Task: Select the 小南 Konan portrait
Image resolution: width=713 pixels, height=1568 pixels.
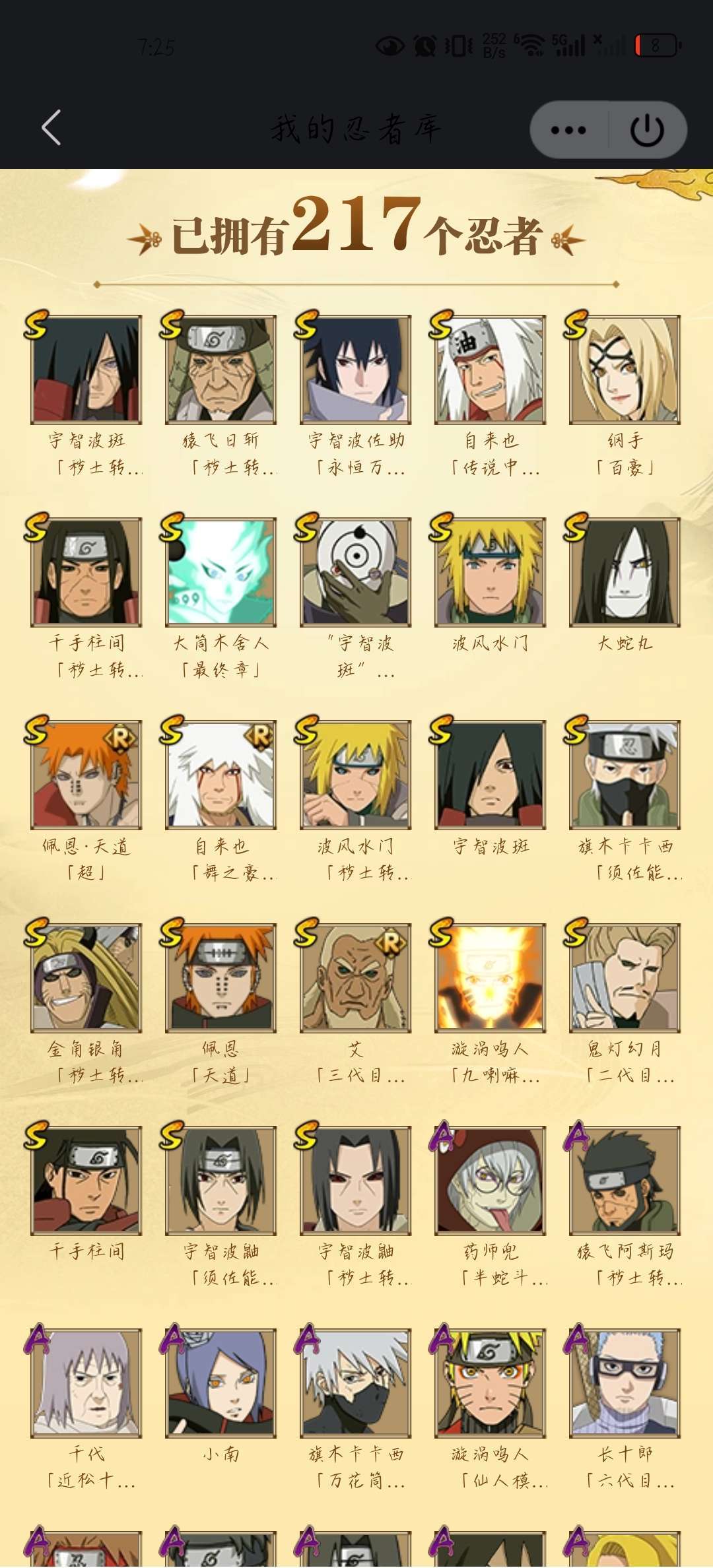Action: pos(221,1383)
